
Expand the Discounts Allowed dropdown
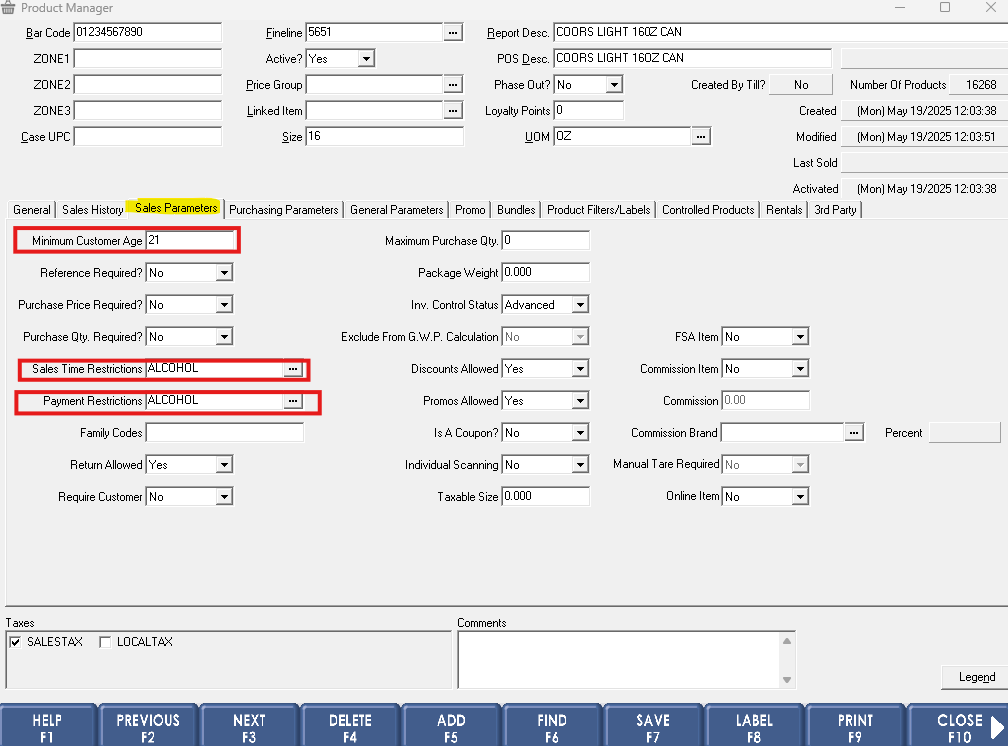pos(580,369)
